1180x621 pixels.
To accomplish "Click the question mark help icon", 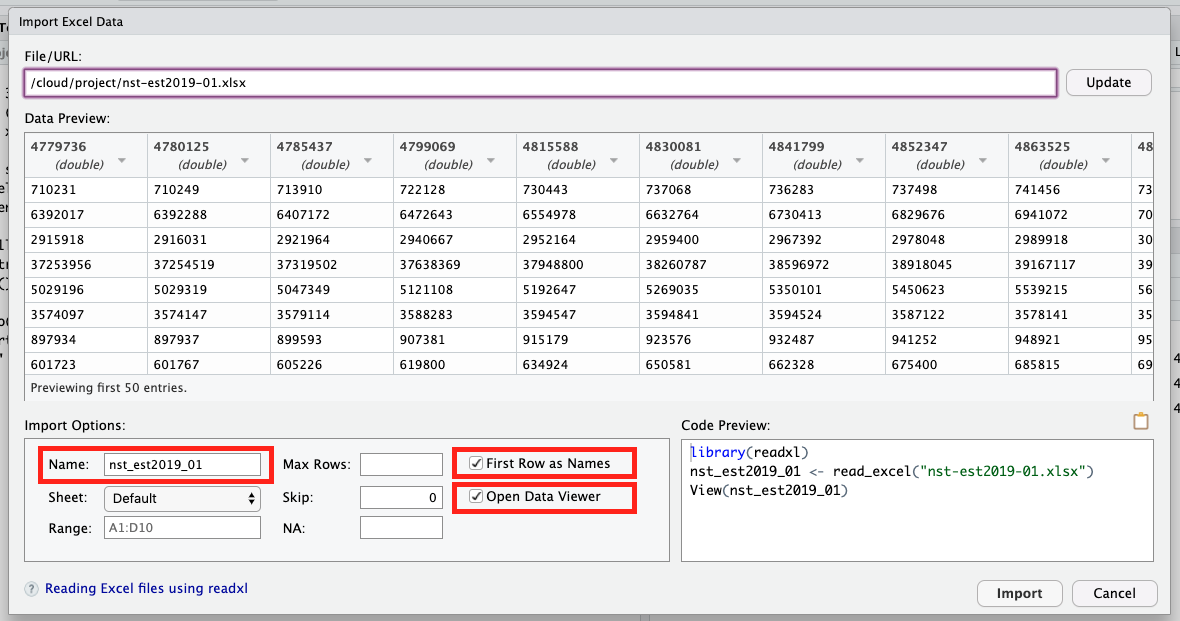I will 30,589.
